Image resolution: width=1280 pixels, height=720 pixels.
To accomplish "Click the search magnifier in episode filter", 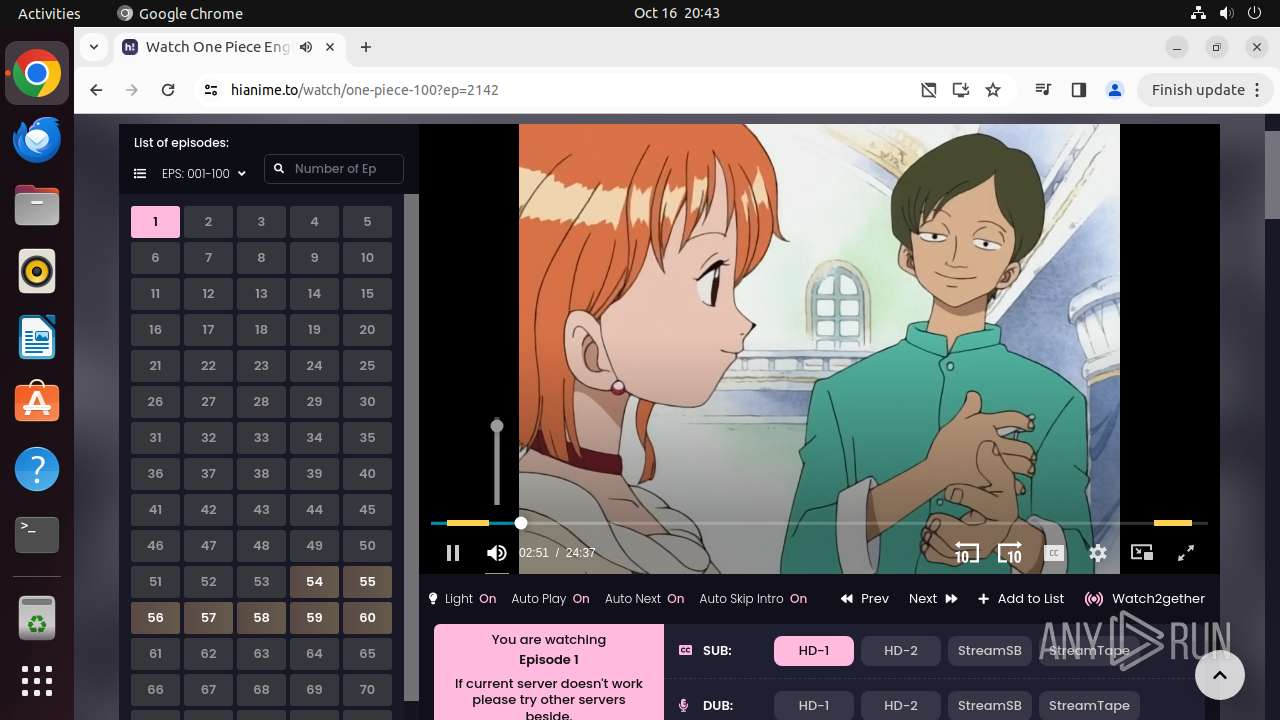I will pyautogui.click(x=279, y=169).
